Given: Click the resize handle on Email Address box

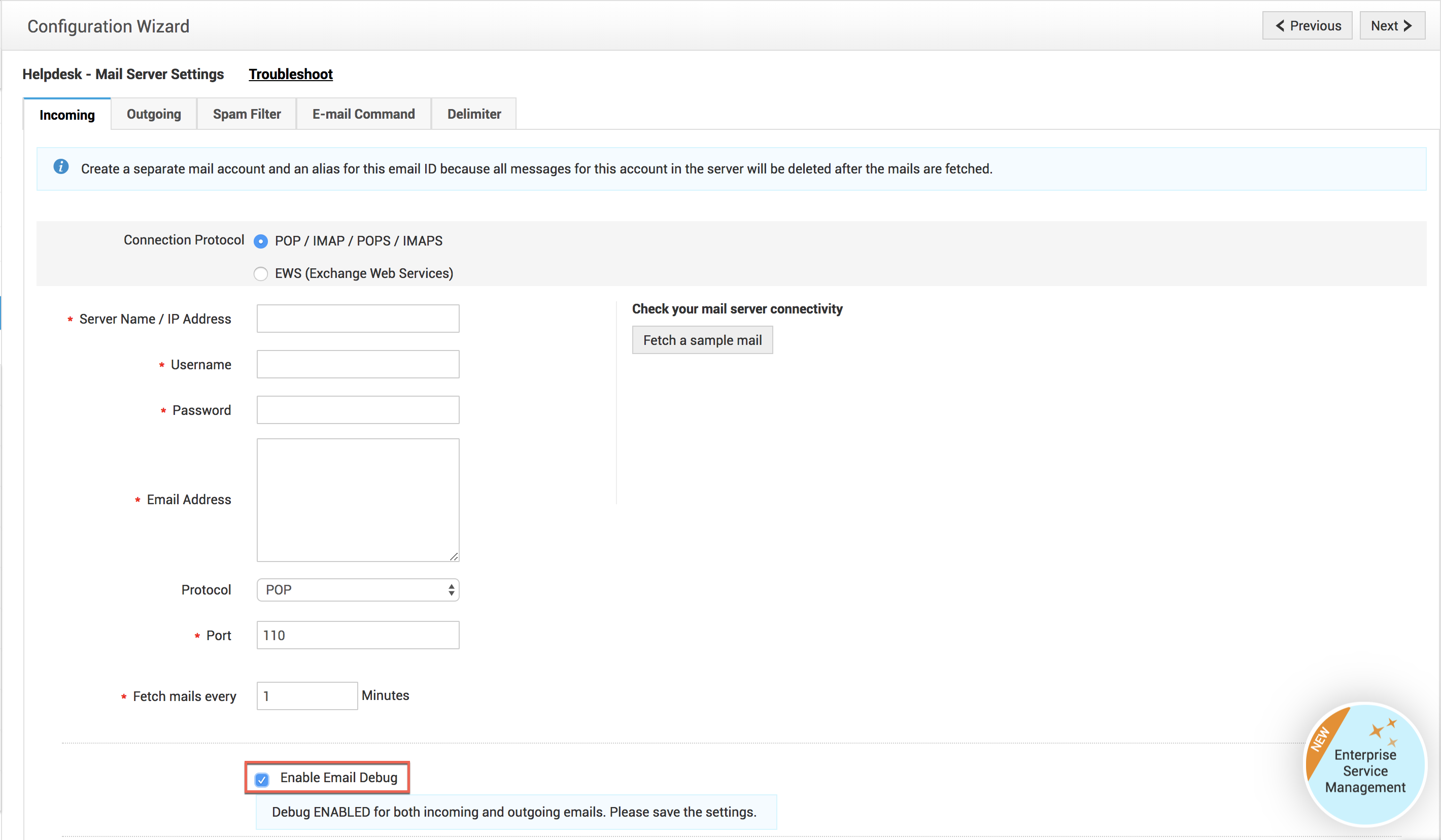Looking at the screenshot, I should (455, 556).
